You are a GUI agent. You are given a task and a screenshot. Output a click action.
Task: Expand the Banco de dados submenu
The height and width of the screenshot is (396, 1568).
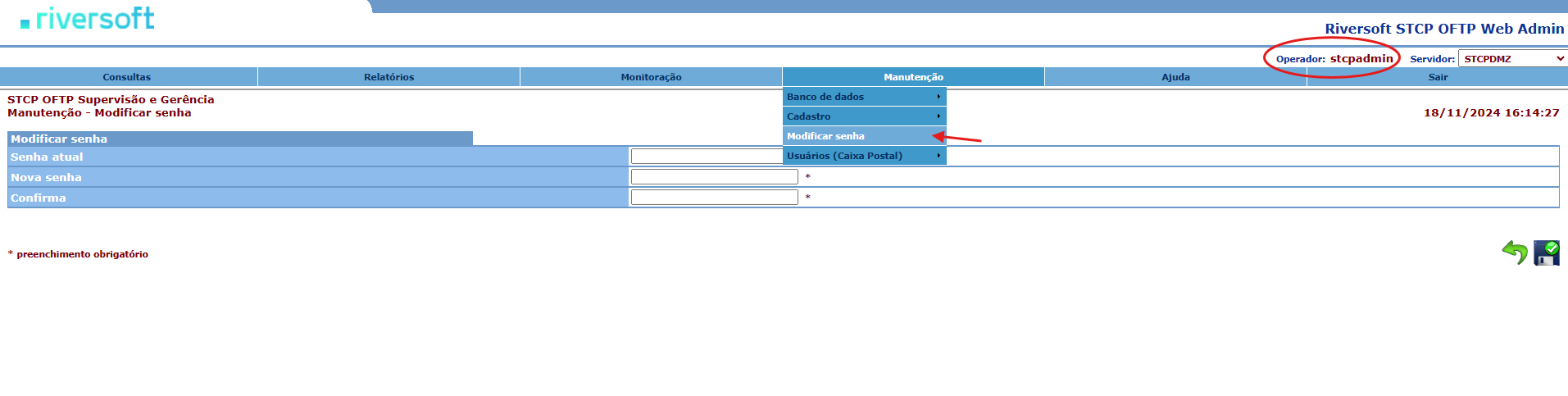coord(865,97)
